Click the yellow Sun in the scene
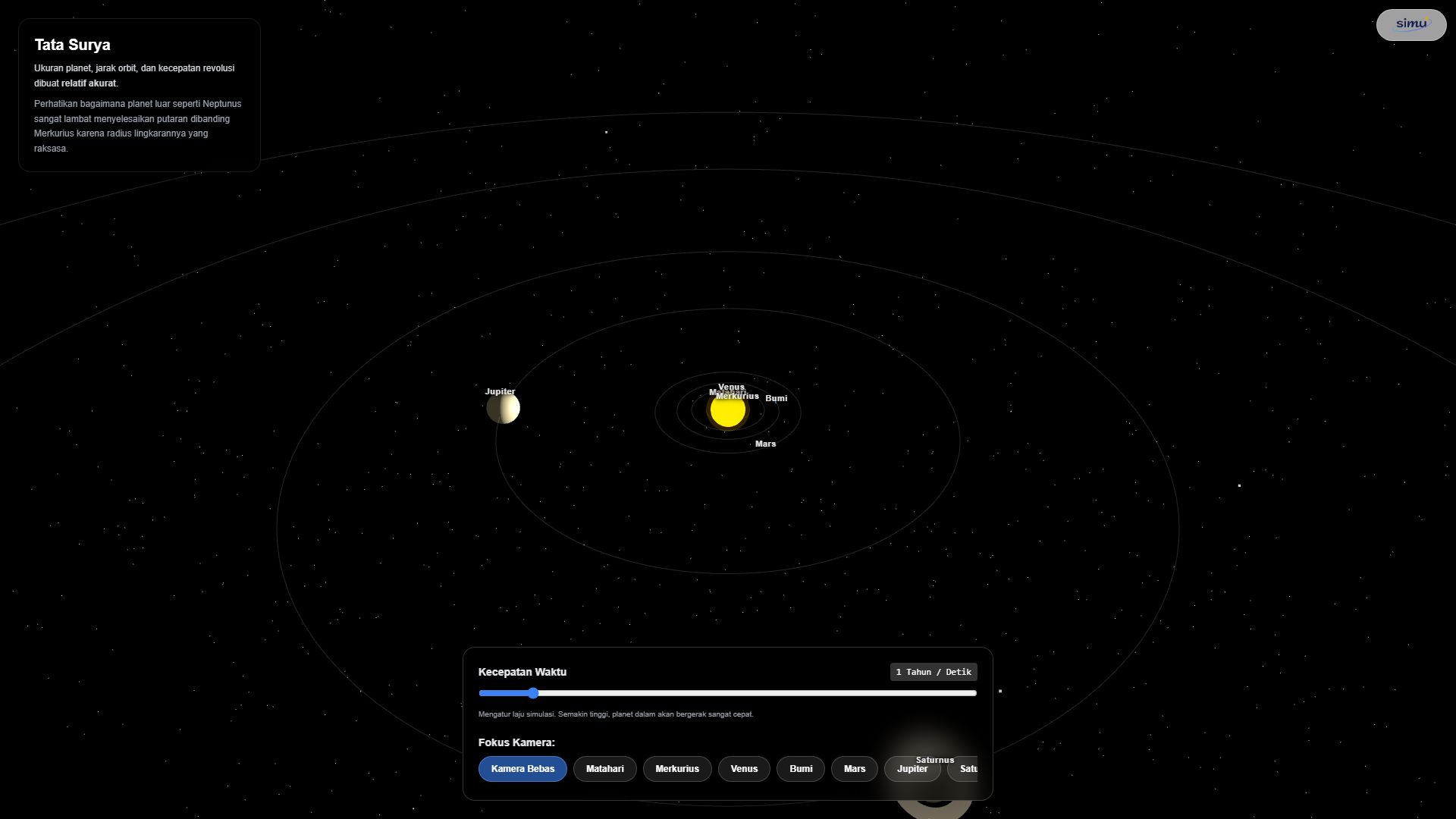The width and height of the screenshot is (1456, 819). coord(727,411)
